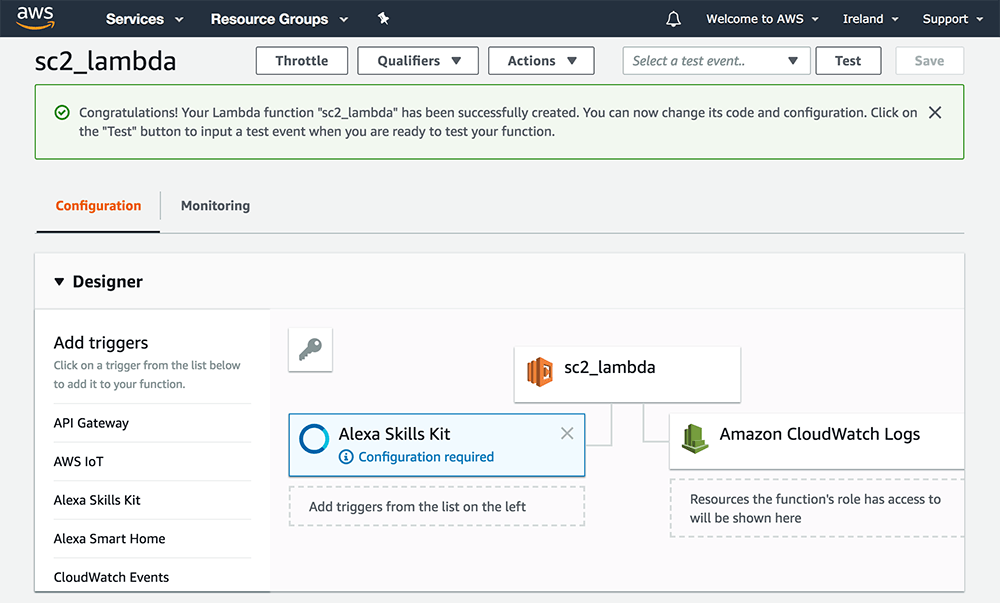Click the encryption key icon in Designer
Image resolution: width=1000 pixels, height=603 pixels.
(x=310, y=350)
